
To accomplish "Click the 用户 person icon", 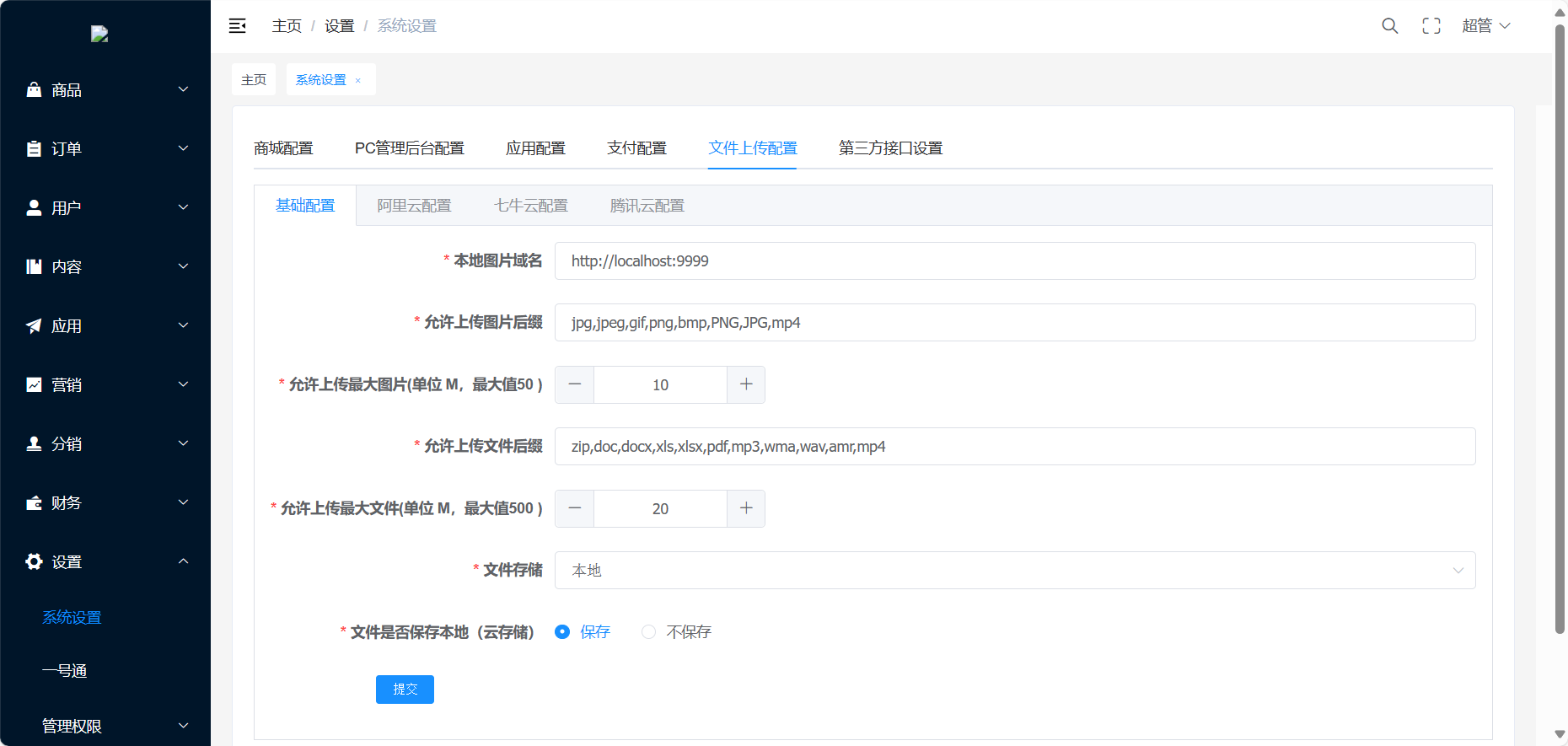I will [34, 207].
